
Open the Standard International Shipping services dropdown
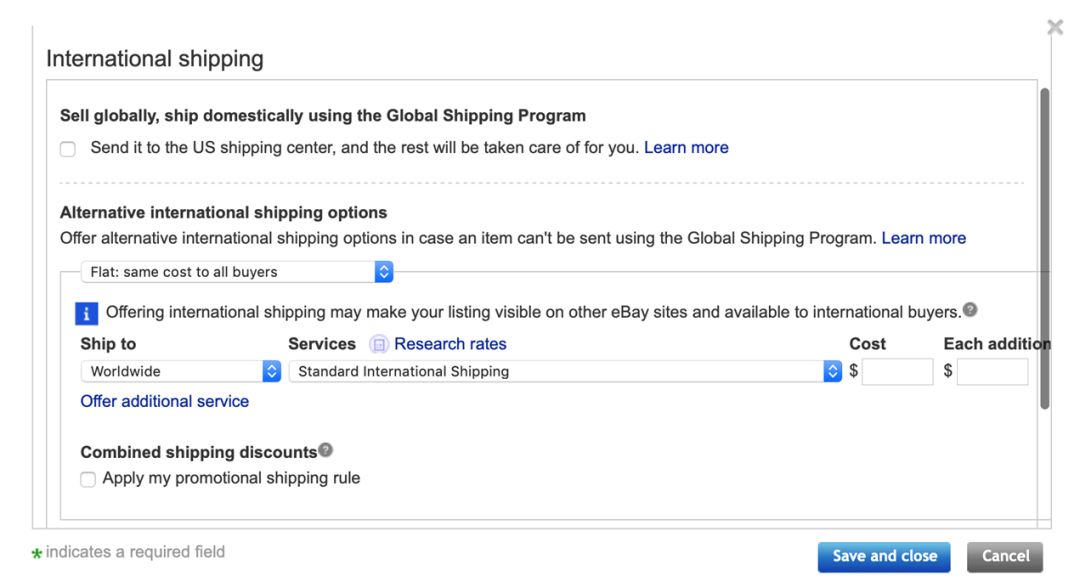click(x=560, y=371)
